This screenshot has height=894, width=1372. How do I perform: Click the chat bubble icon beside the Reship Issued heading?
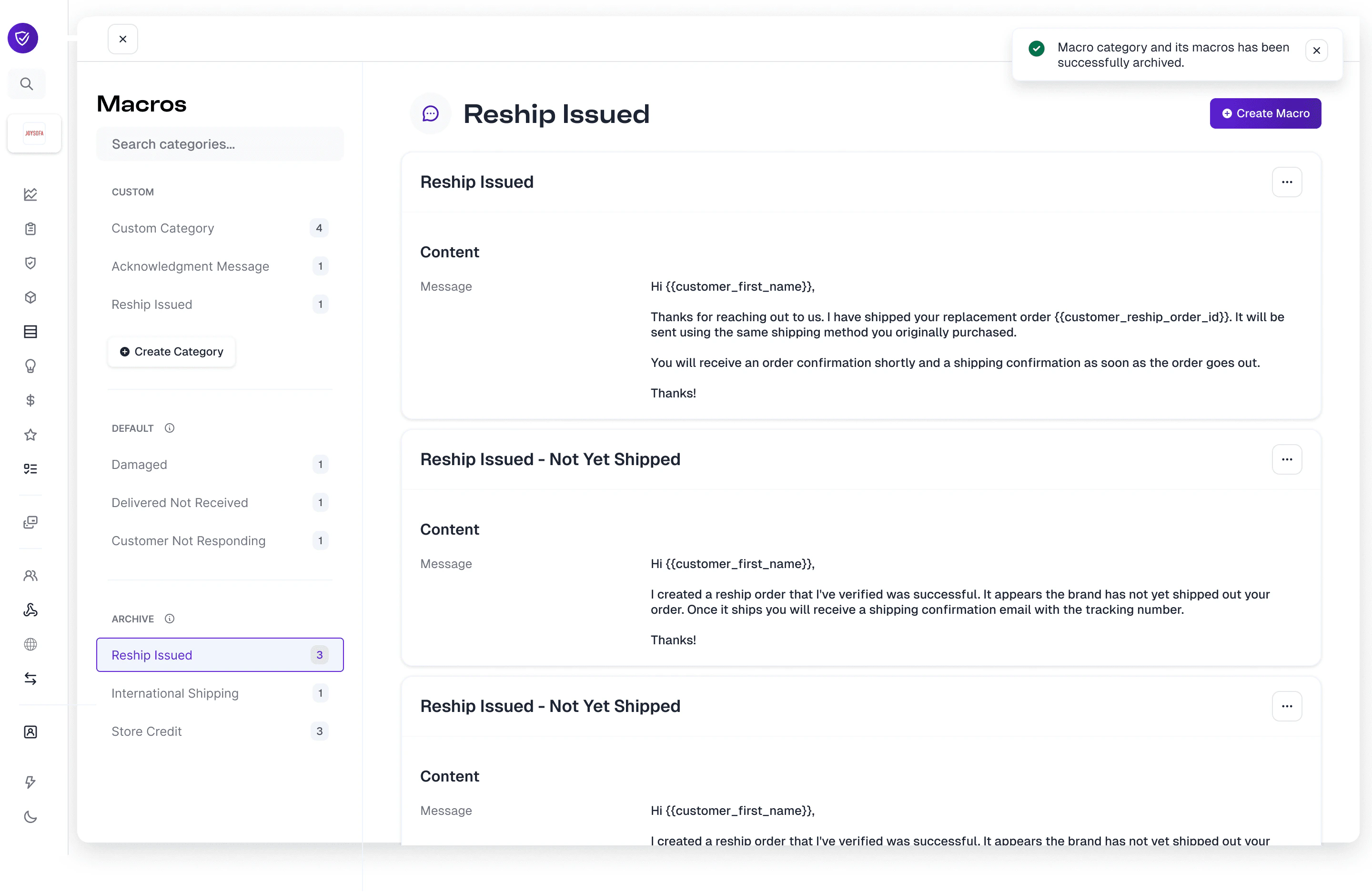430,113
